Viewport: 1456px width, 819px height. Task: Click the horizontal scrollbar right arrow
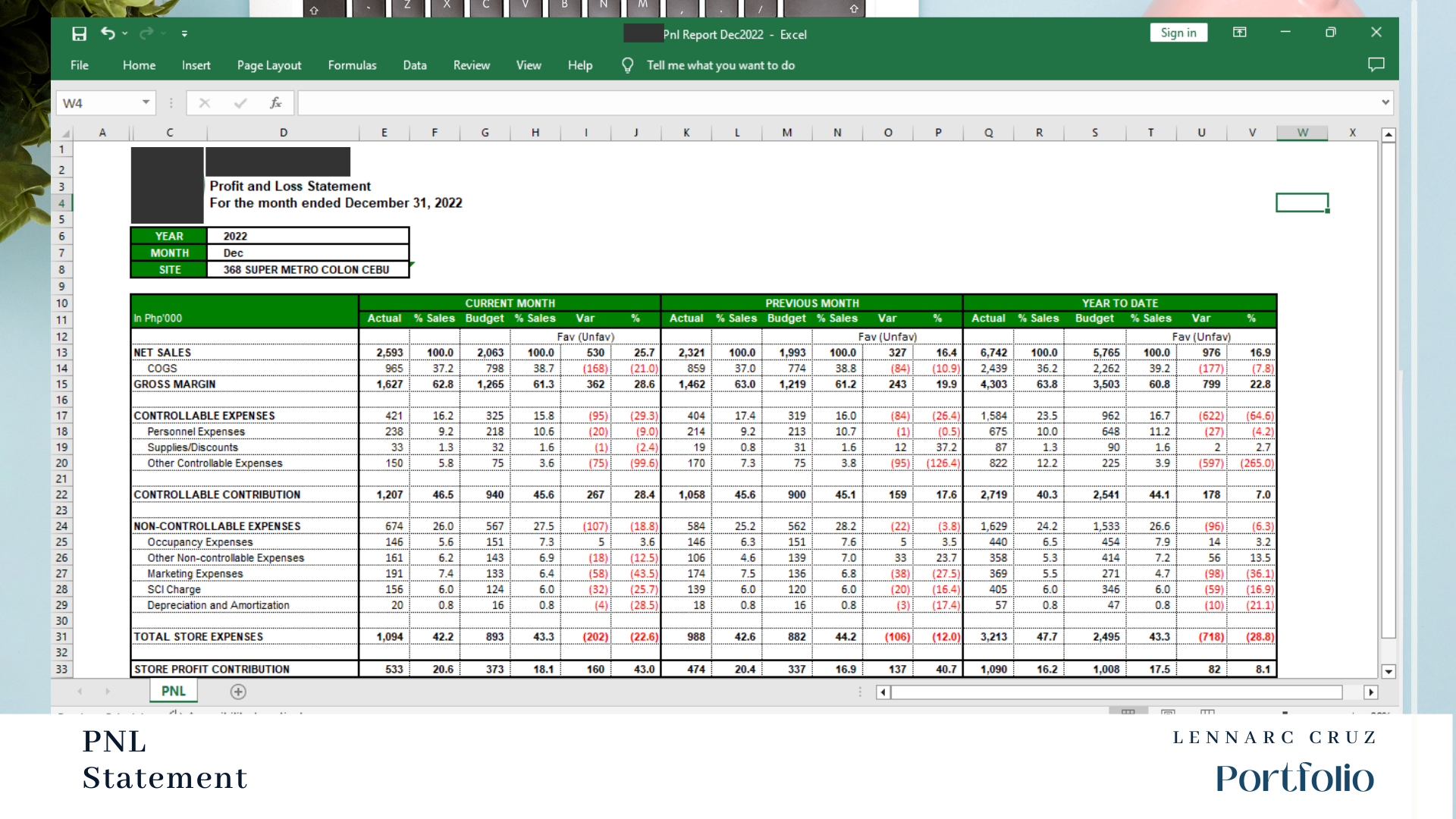[x=1370, y=692]
